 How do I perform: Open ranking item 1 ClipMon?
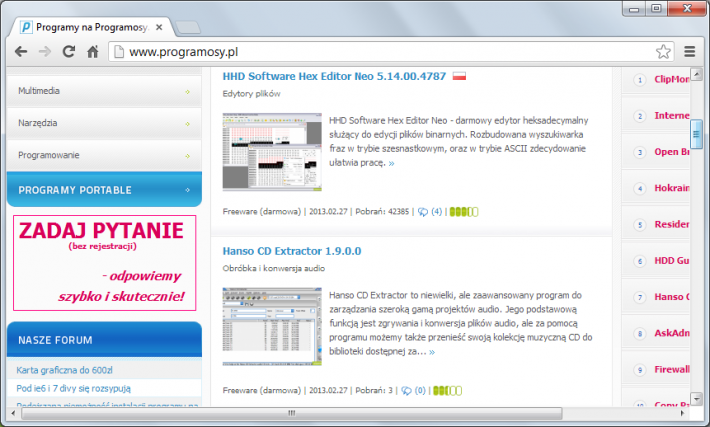[x=672, y=79]
